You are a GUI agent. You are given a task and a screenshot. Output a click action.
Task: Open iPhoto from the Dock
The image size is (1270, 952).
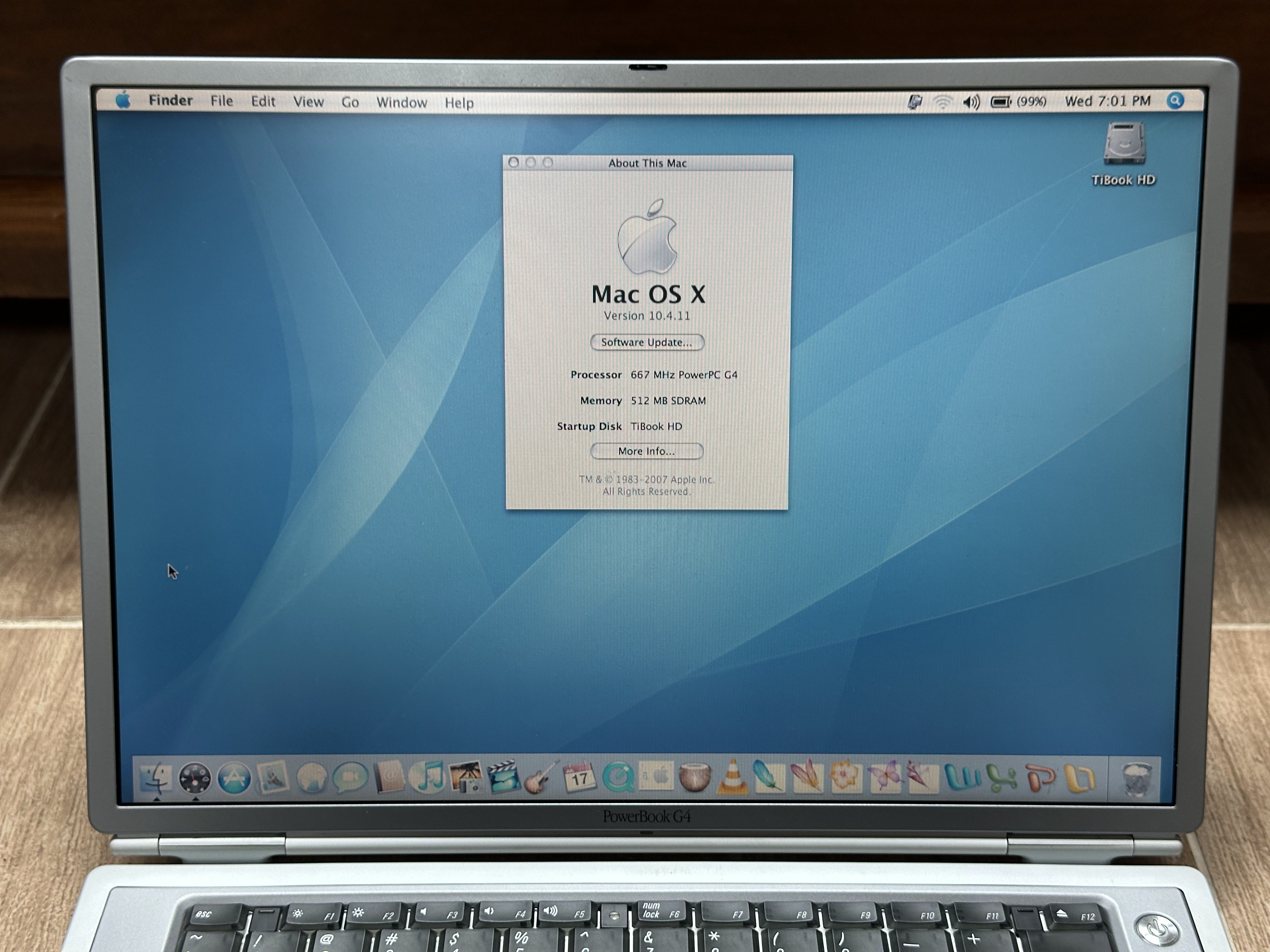click(466, 778)
